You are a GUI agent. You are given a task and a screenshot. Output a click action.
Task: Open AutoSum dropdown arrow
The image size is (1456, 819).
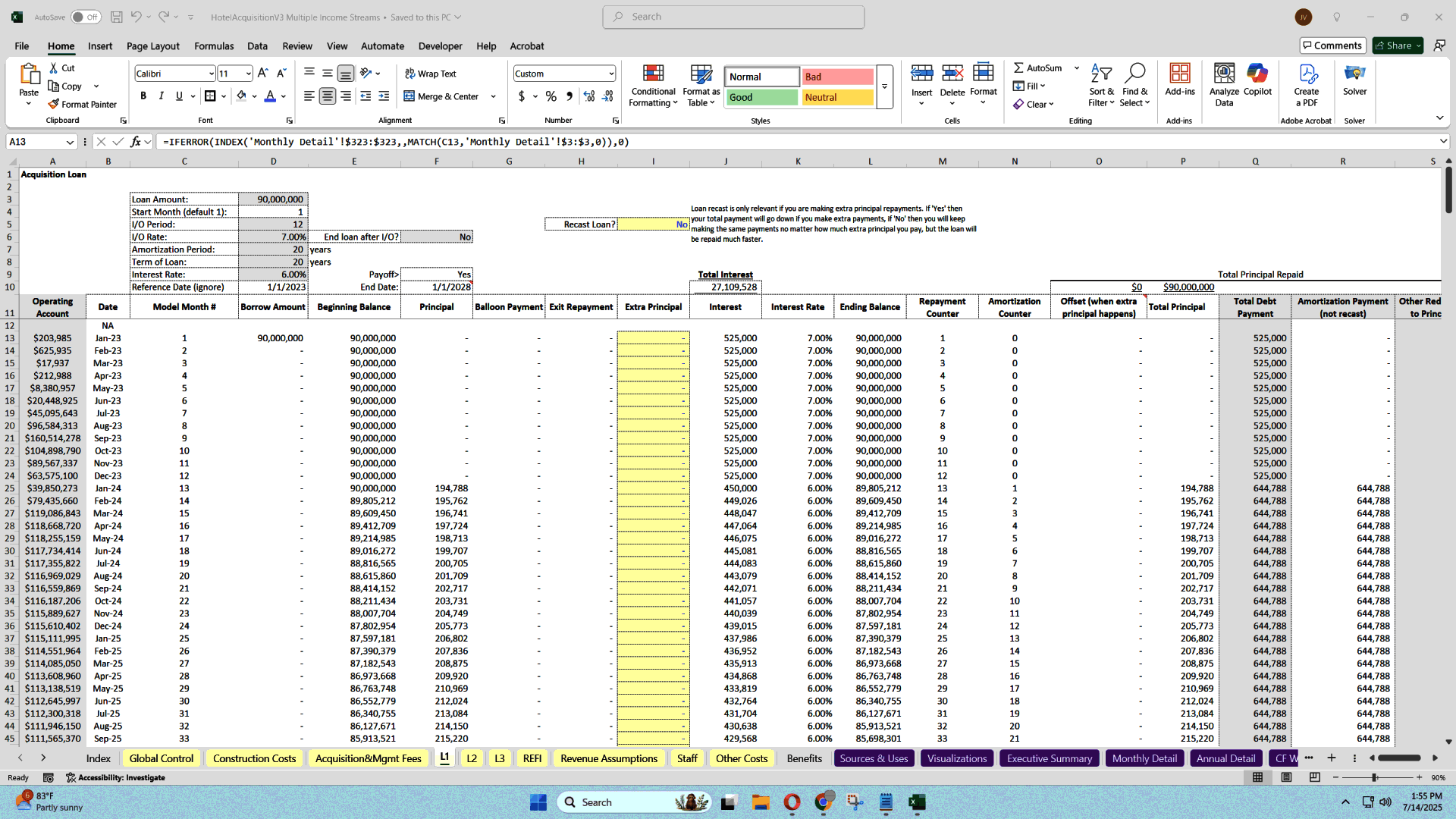click(x=1076, y=68)
